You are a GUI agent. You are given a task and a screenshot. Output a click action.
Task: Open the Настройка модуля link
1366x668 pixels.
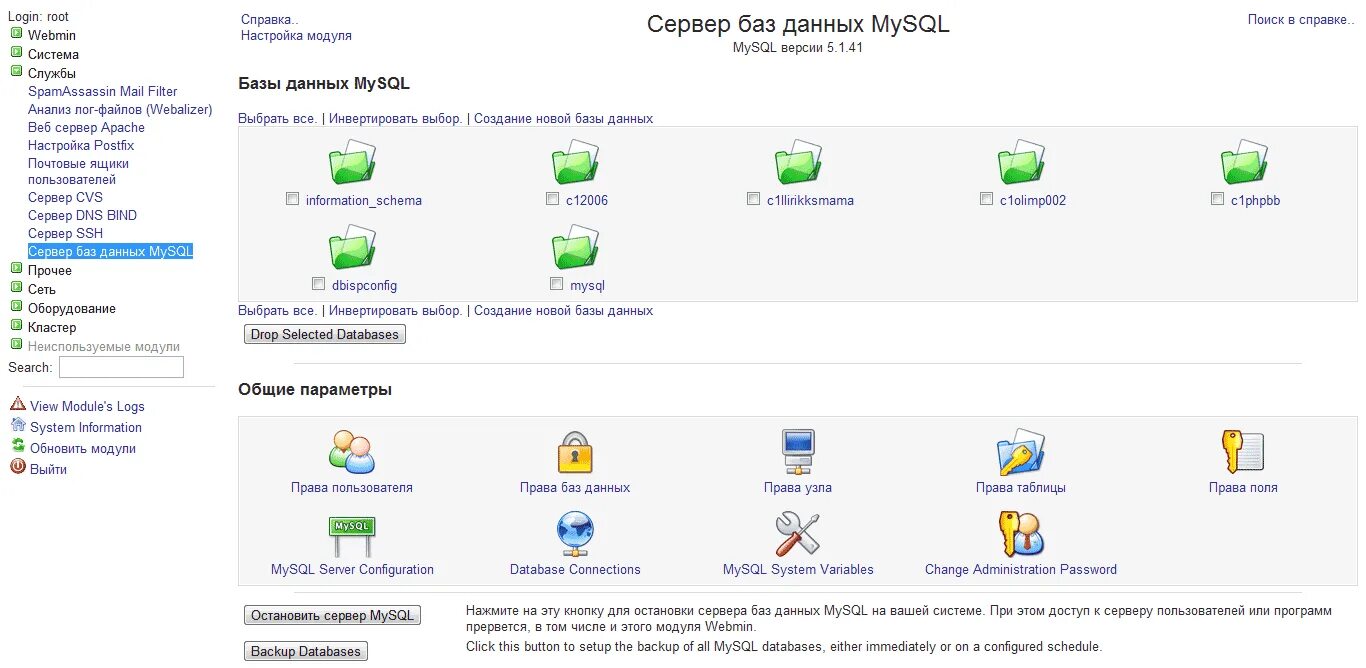point(296,35)
